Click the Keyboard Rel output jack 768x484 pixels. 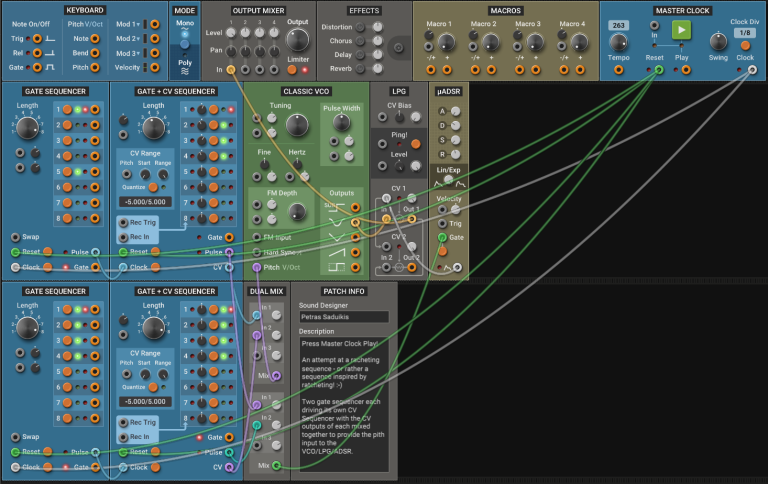(x=37, y=53)
